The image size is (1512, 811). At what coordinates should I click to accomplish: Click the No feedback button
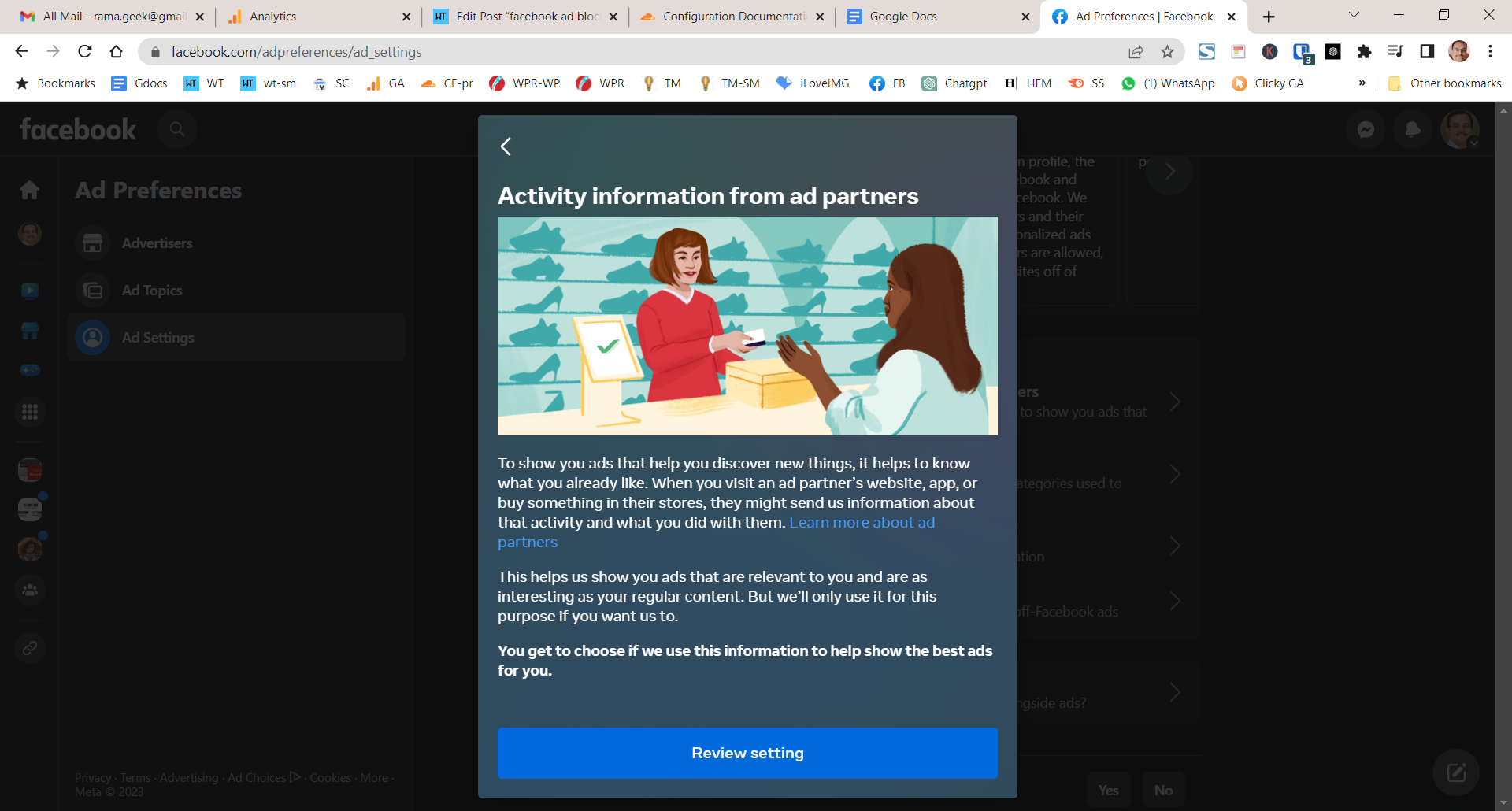coord(1163,790)
